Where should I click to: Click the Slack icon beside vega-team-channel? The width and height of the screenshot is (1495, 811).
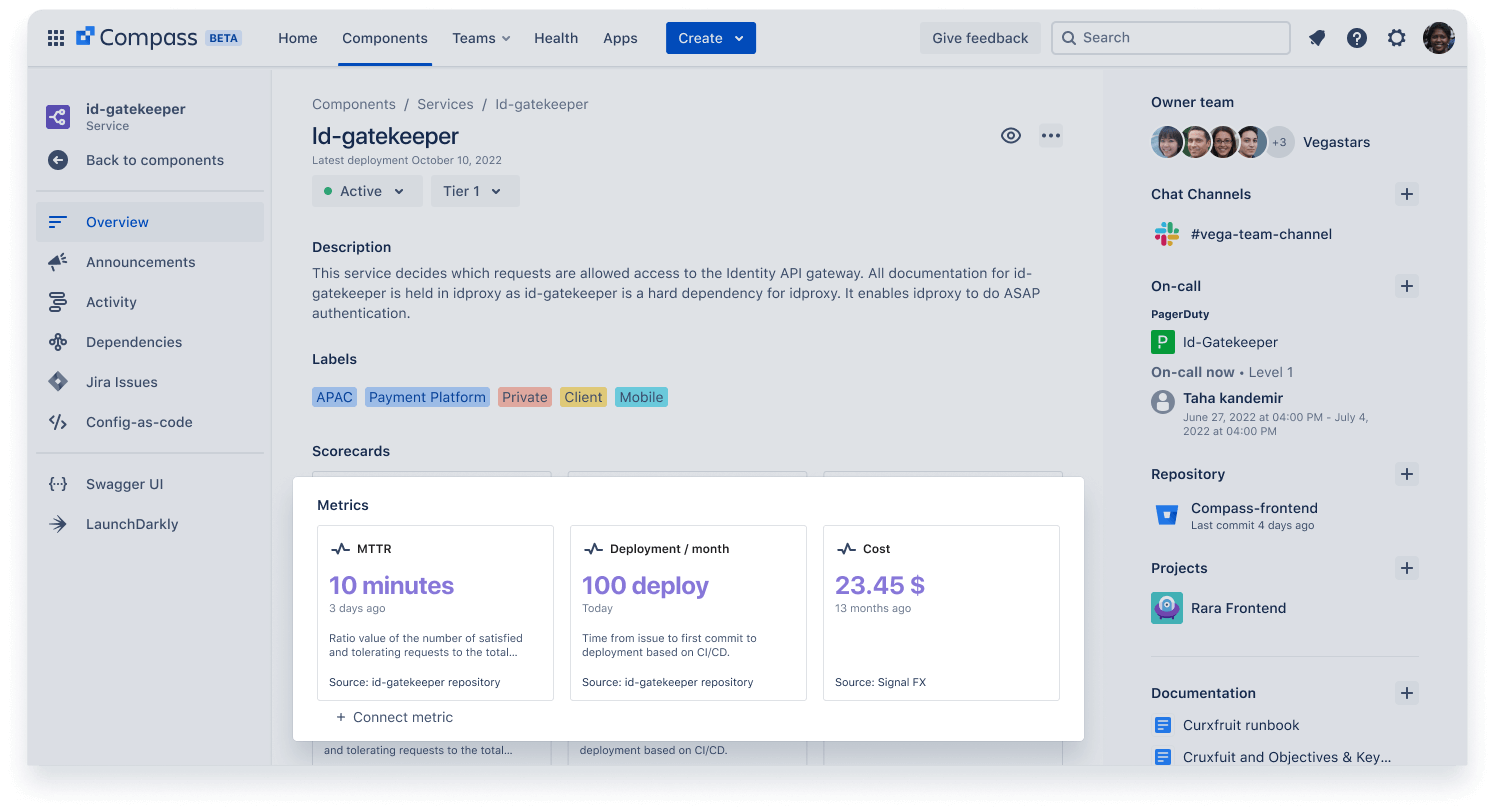click(x=1166, y=233)
